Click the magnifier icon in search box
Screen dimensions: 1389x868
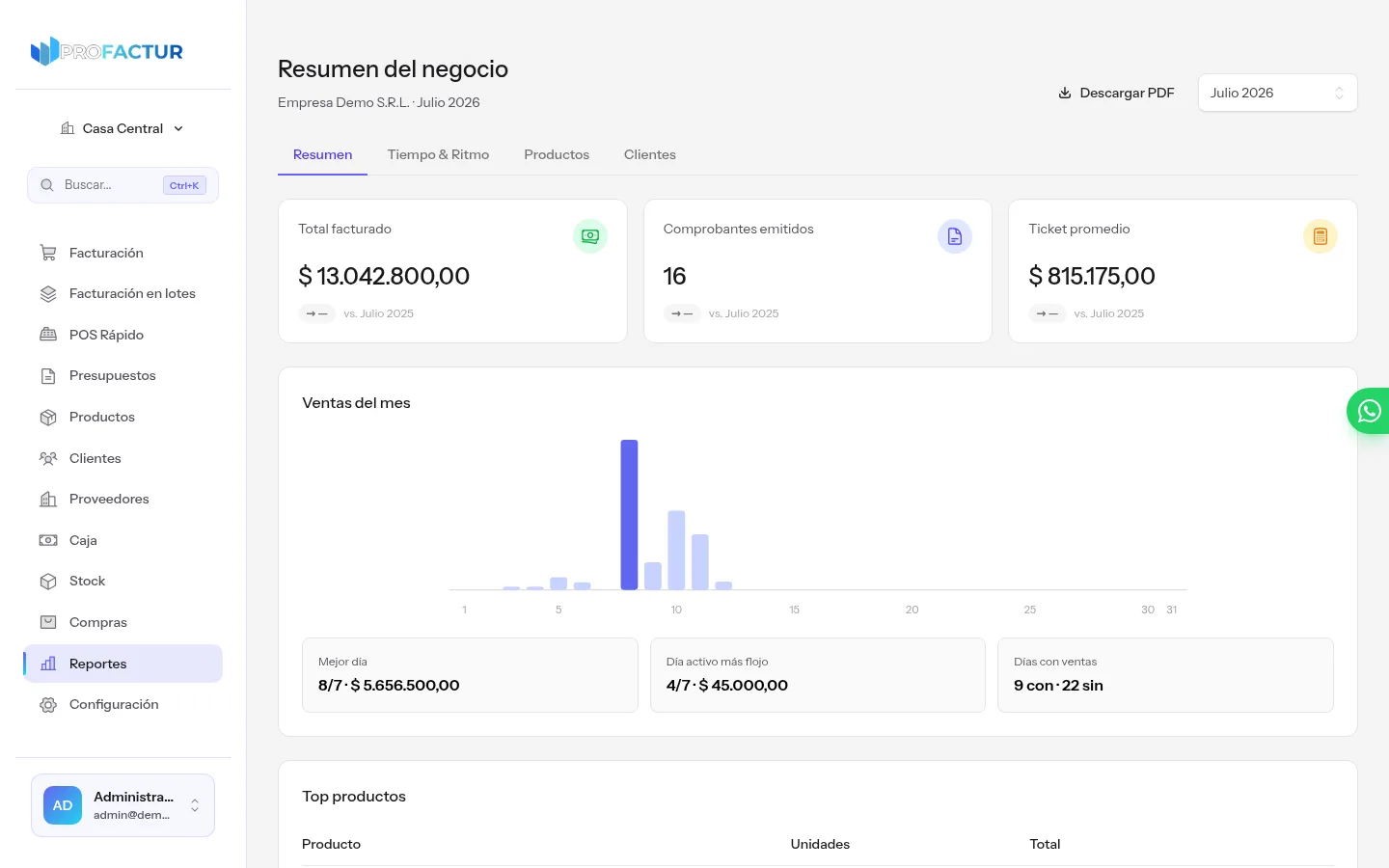click(x=47, y=185)
